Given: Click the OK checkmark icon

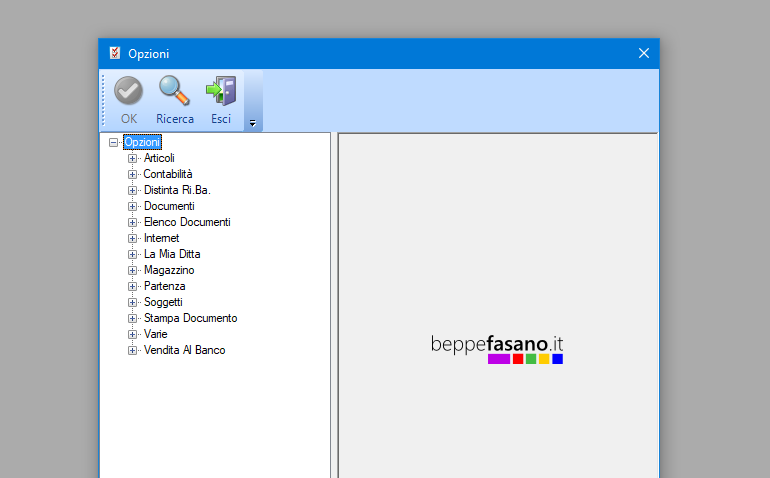Looking at the screenshot, I should pyautogui.click(x=128, y=92).
